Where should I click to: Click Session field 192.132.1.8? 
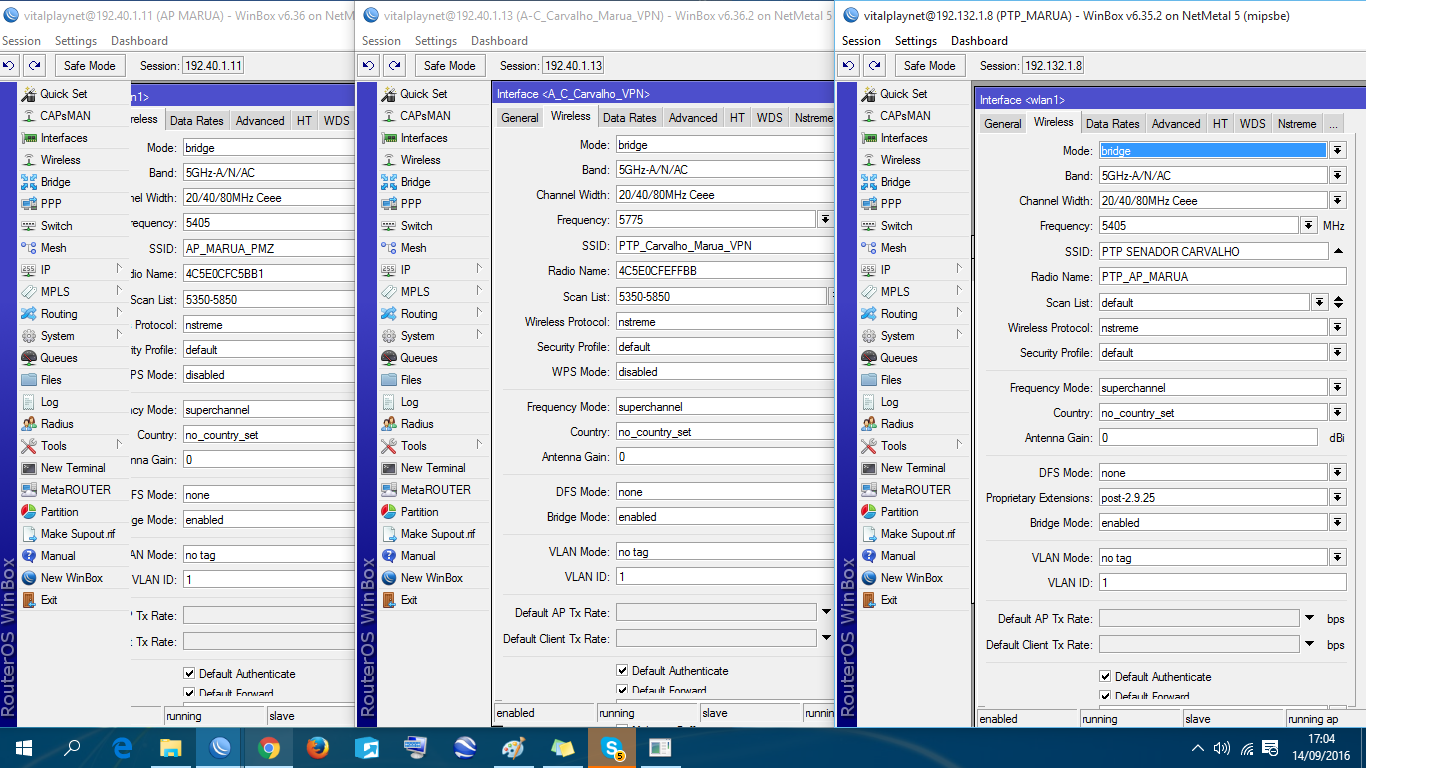[1052, 66]
